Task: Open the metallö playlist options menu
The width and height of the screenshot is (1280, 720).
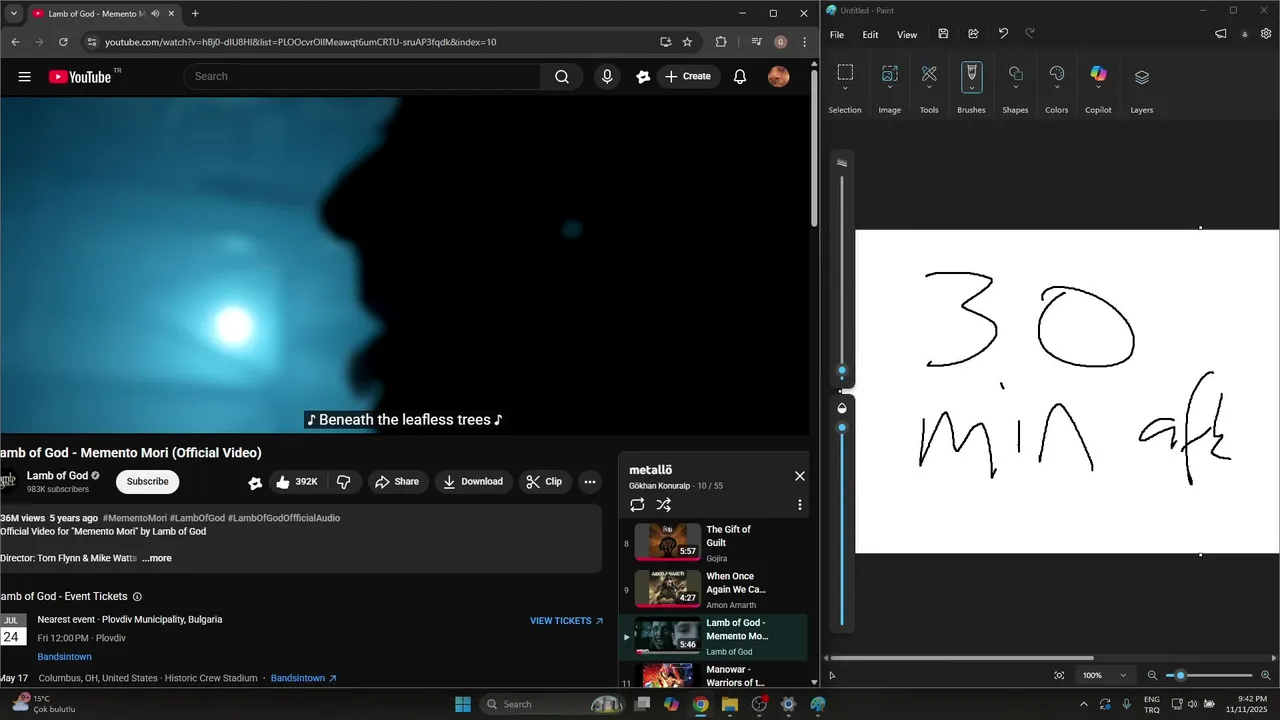Action: tap(799, 505)
